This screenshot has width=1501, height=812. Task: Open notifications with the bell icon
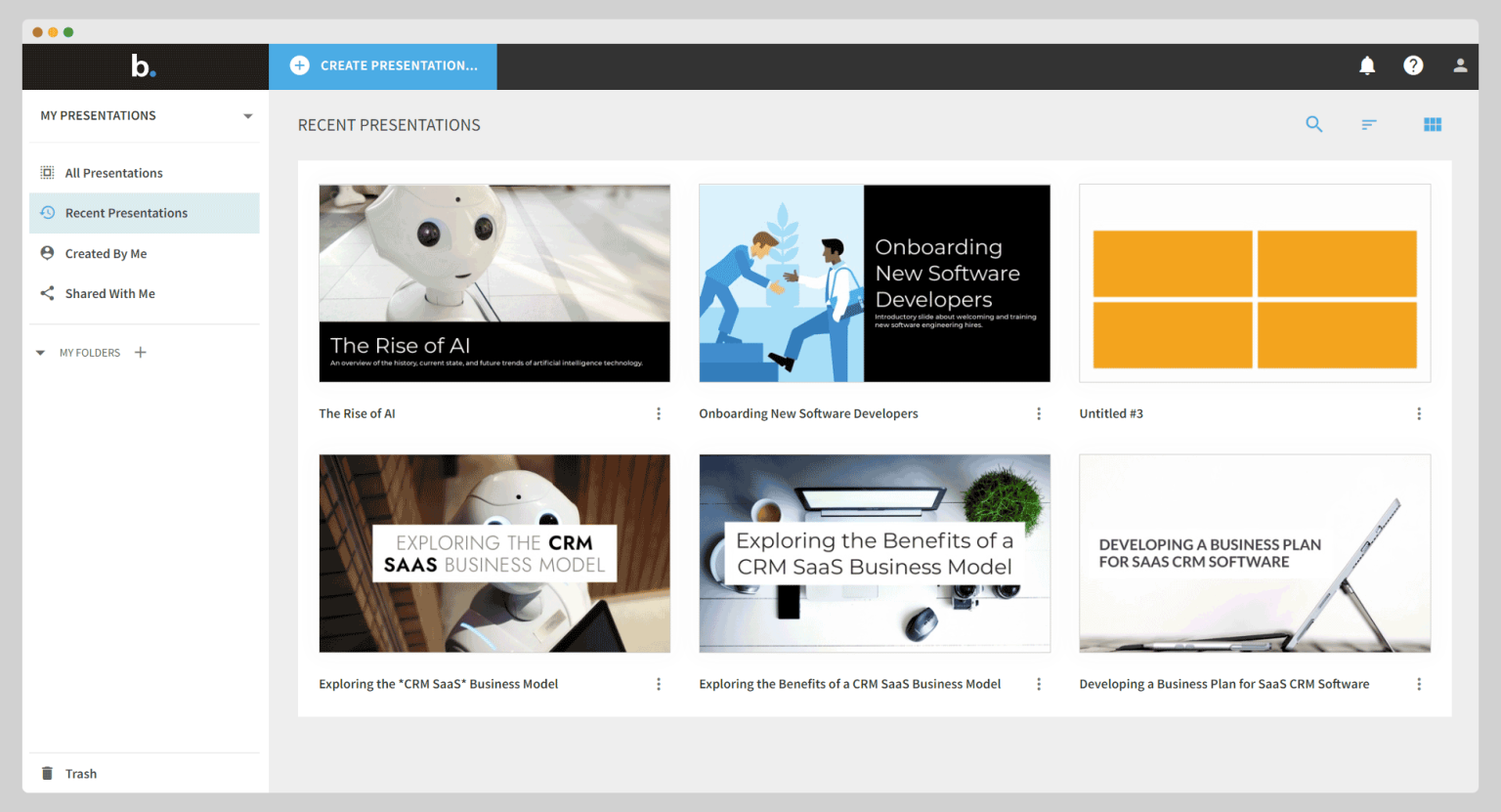[1367, 65]
